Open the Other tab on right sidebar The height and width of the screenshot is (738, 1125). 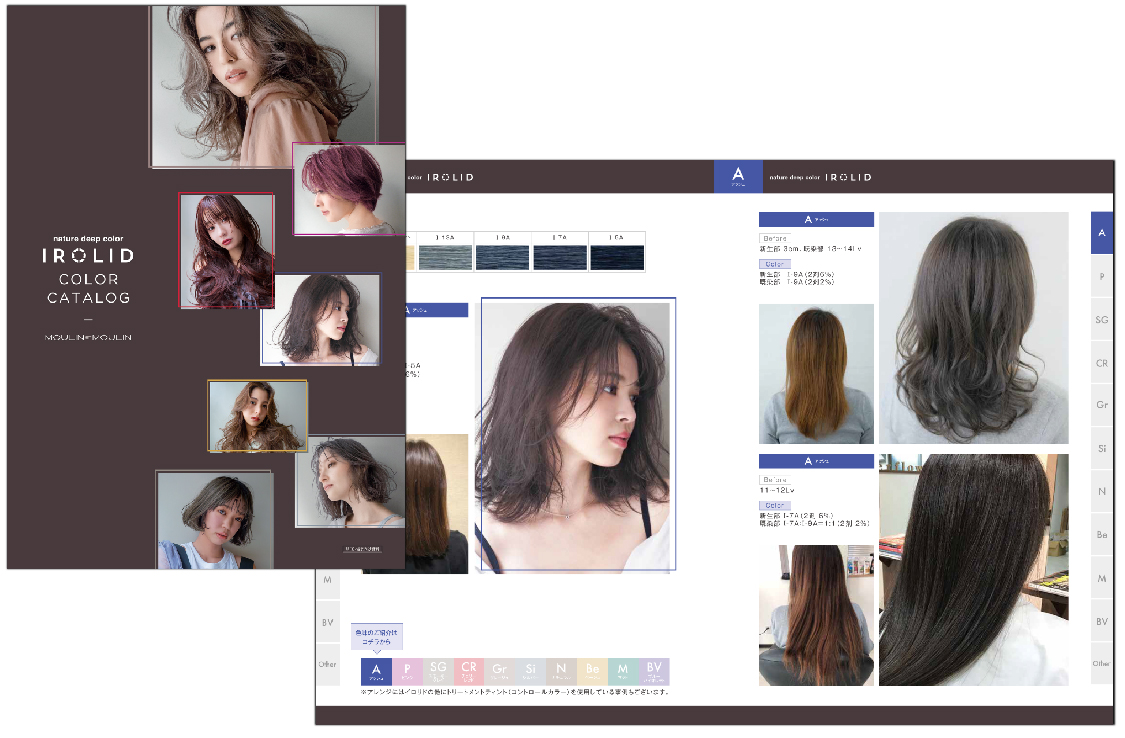(1101, 664)
